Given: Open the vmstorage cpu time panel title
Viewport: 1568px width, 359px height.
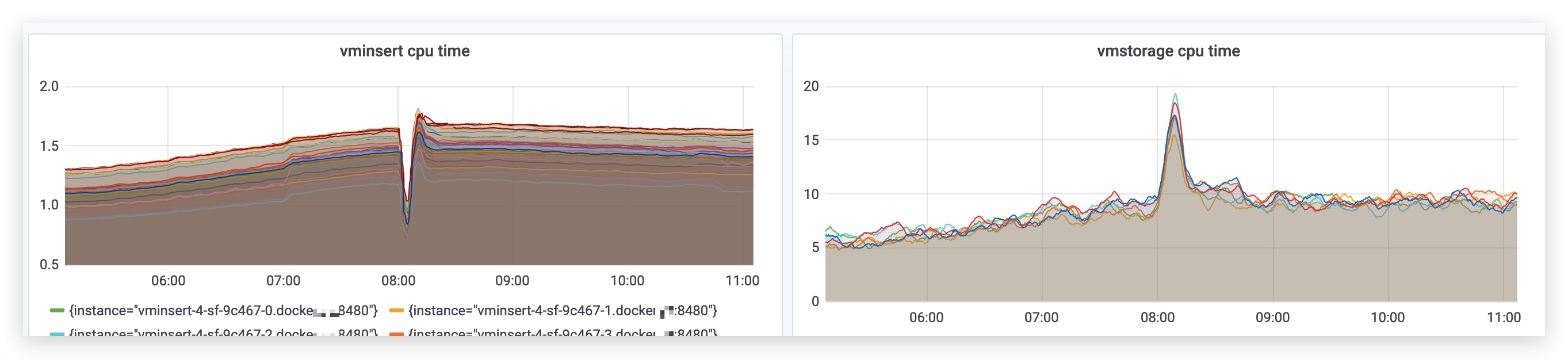Looking at the screenshot, I should pos(1168,51).
